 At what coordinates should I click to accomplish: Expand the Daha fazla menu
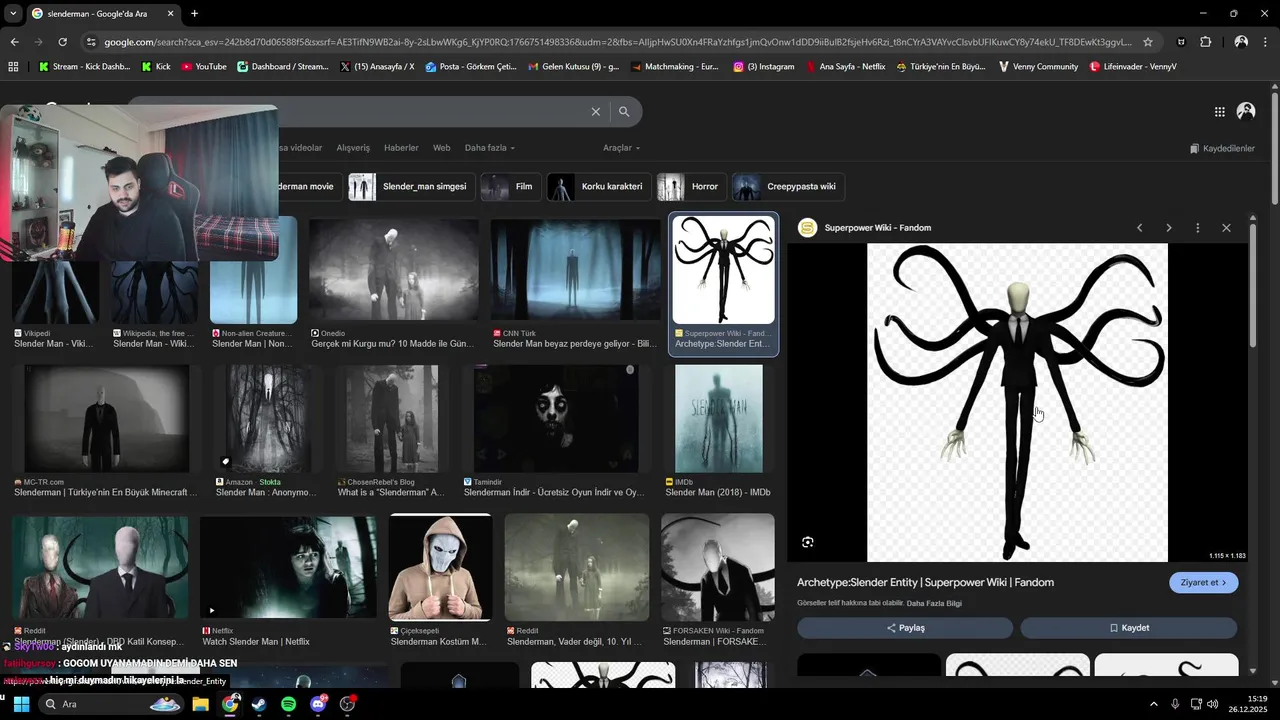coord(490,148)
